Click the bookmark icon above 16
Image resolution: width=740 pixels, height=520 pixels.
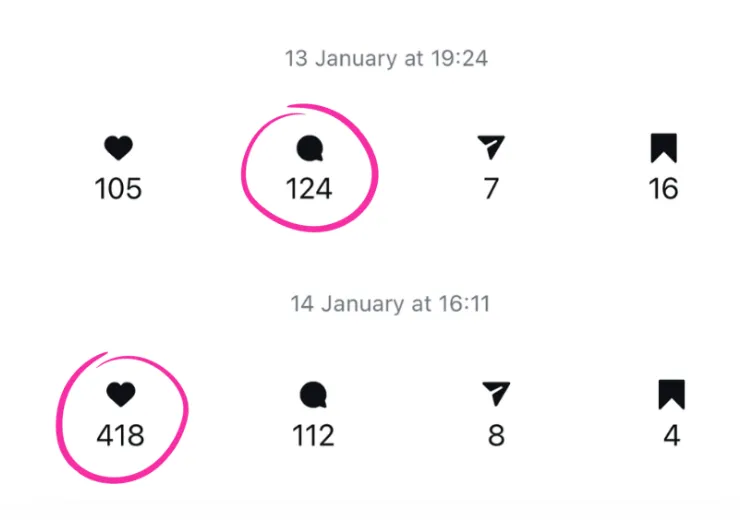pyautogui.click(x=663, y=149)
